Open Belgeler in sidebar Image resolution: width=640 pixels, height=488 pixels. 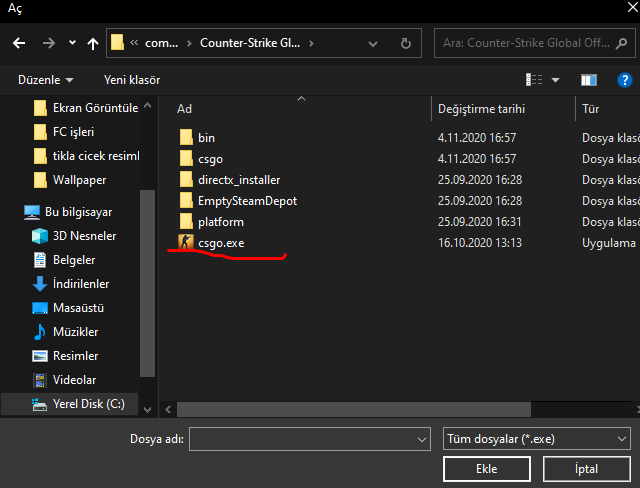coord(64,260)
